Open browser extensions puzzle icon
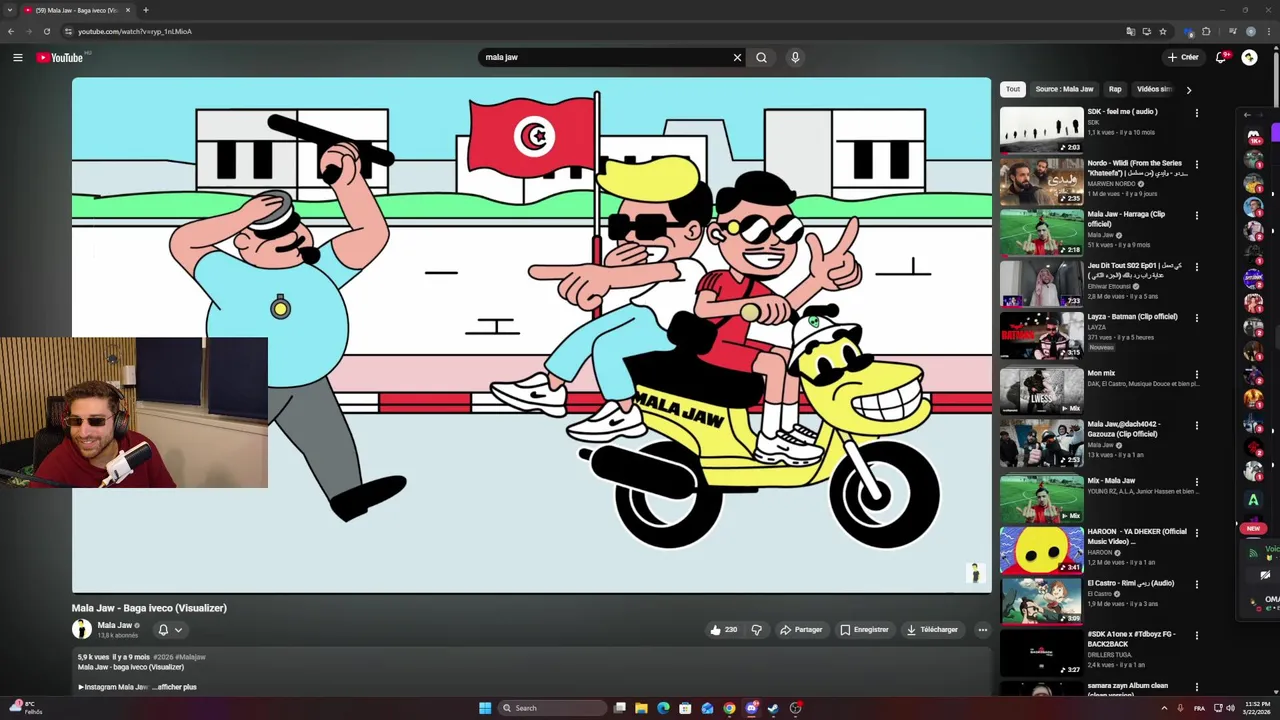 (x=1206, y=31)
